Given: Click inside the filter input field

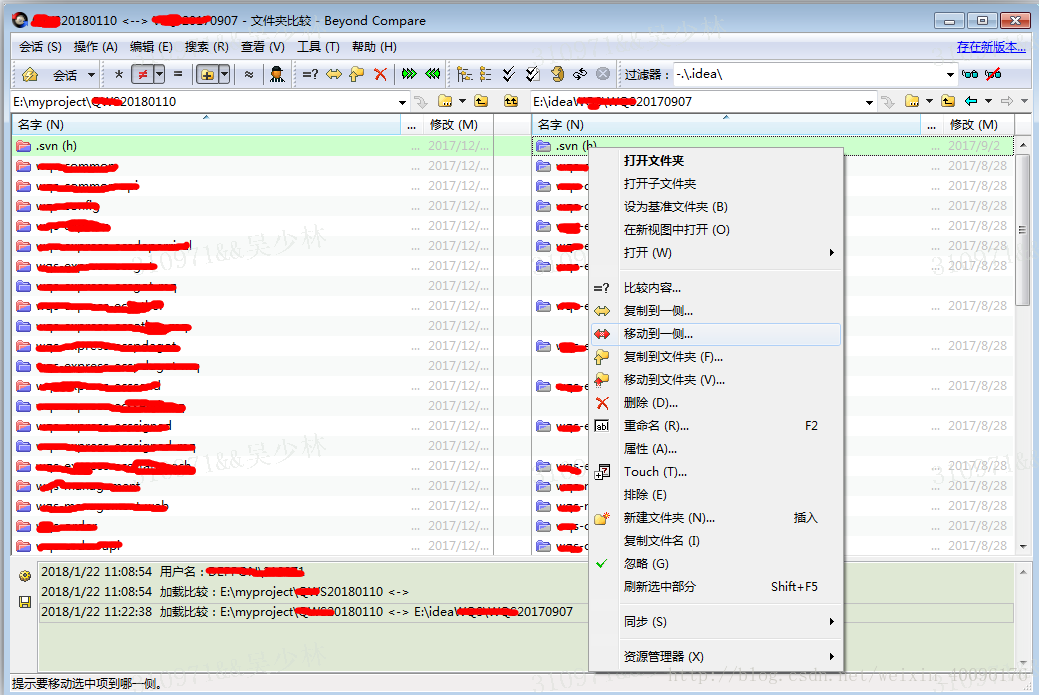Looking at the screenshot, I should point(808,74).
